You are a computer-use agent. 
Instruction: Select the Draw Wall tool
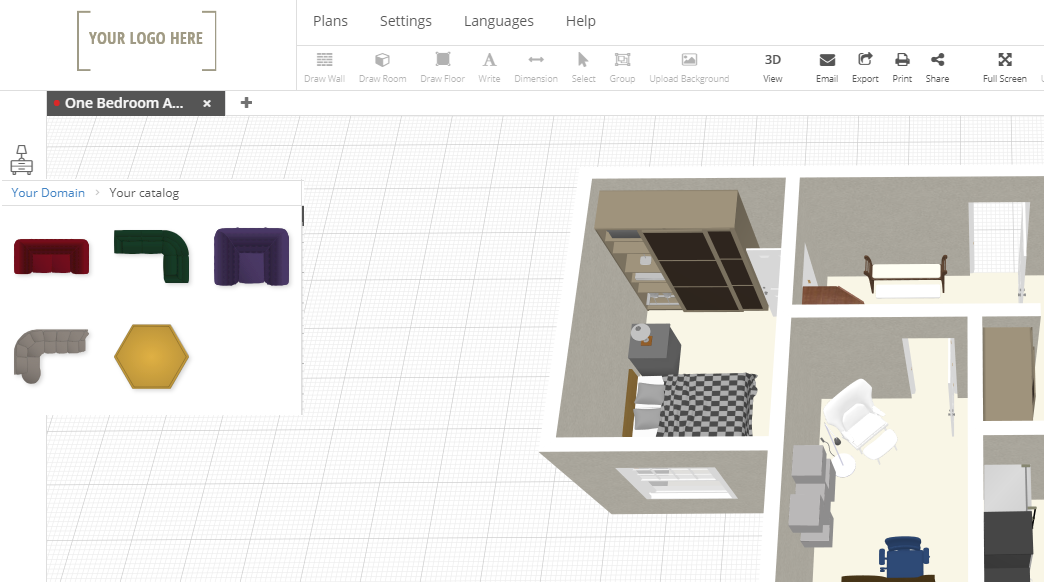click(x=323, y=67)
